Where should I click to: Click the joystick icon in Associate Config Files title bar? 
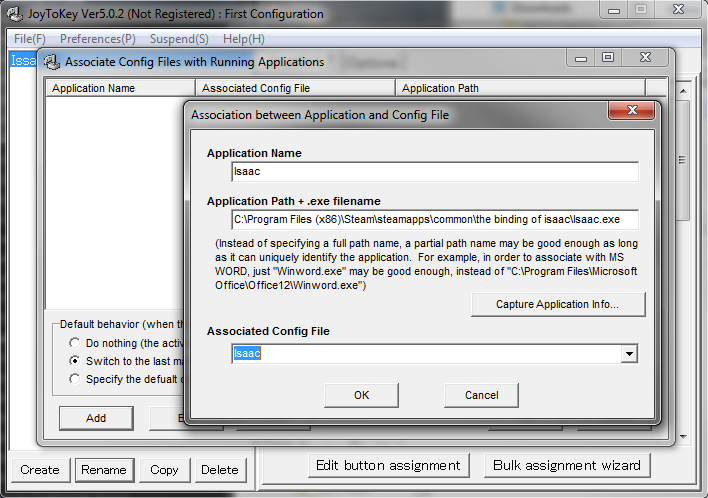pyautogui.click(x=52, y=62)
